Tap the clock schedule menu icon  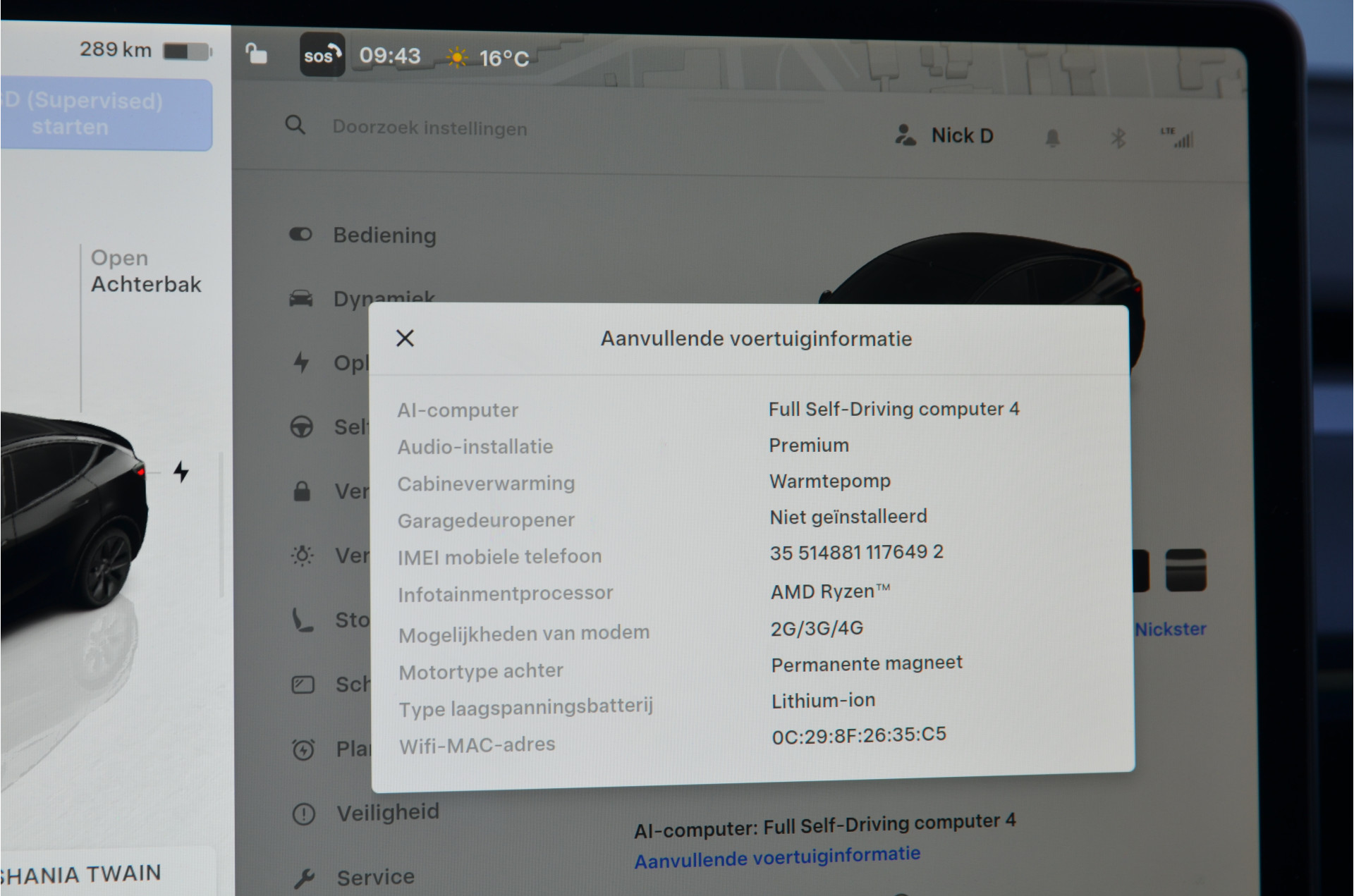tap(303, 749)
